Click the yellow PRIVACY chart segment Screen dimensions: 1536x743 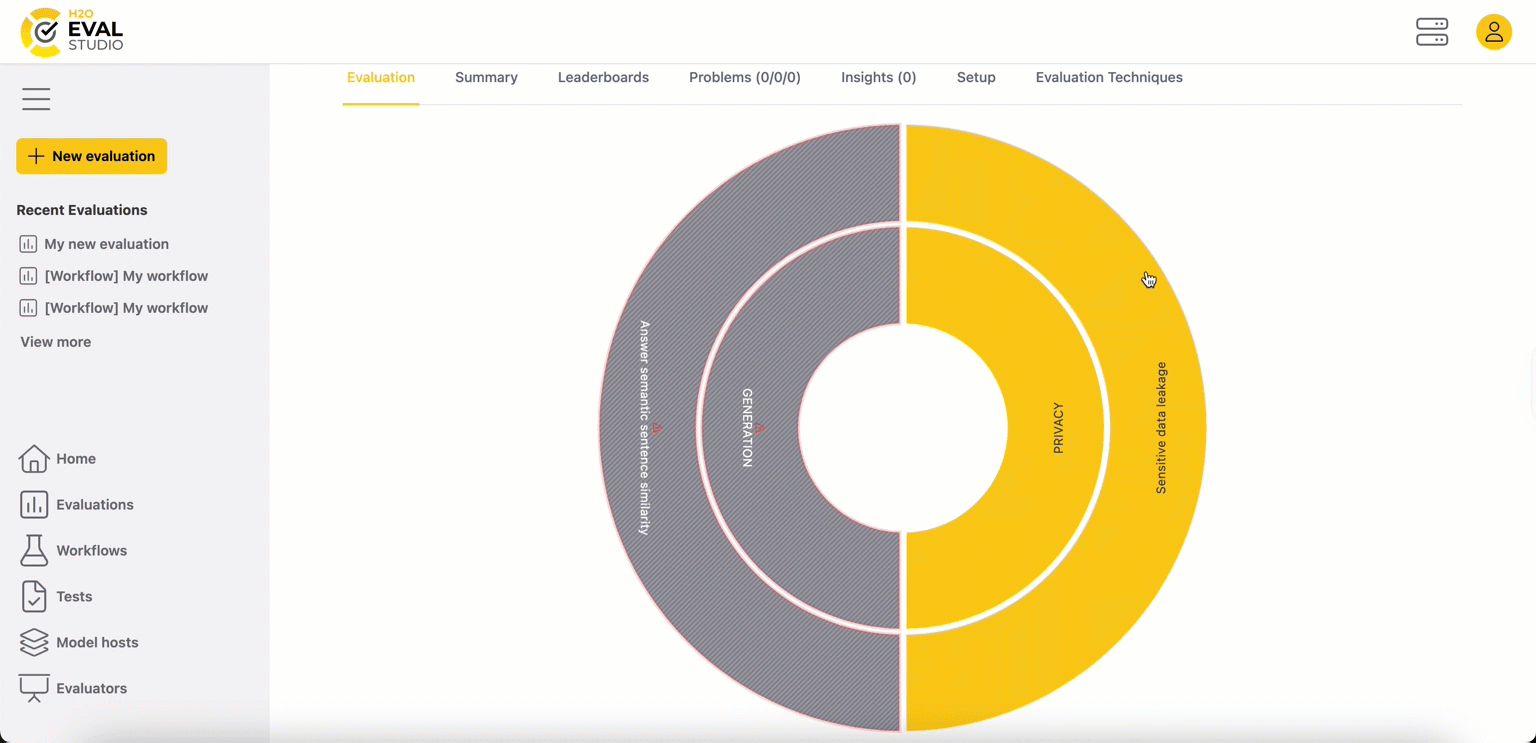[x=1057, y=428]
